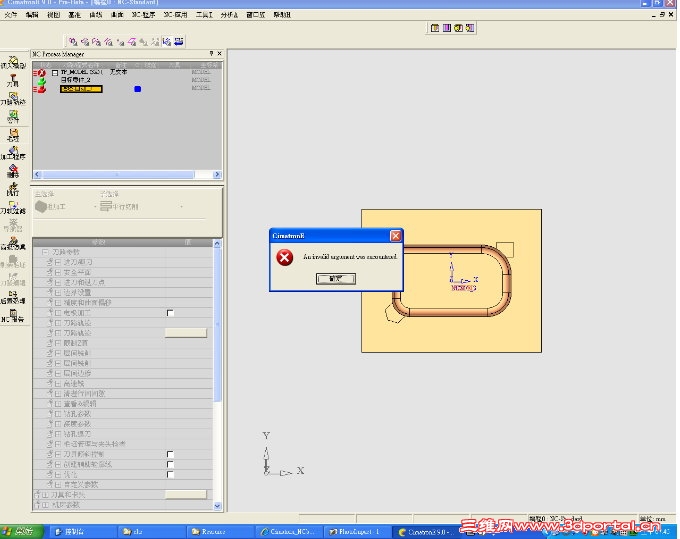Open the 编辑 Edit menu
The image size is (680, 539).
coord(32,15)
